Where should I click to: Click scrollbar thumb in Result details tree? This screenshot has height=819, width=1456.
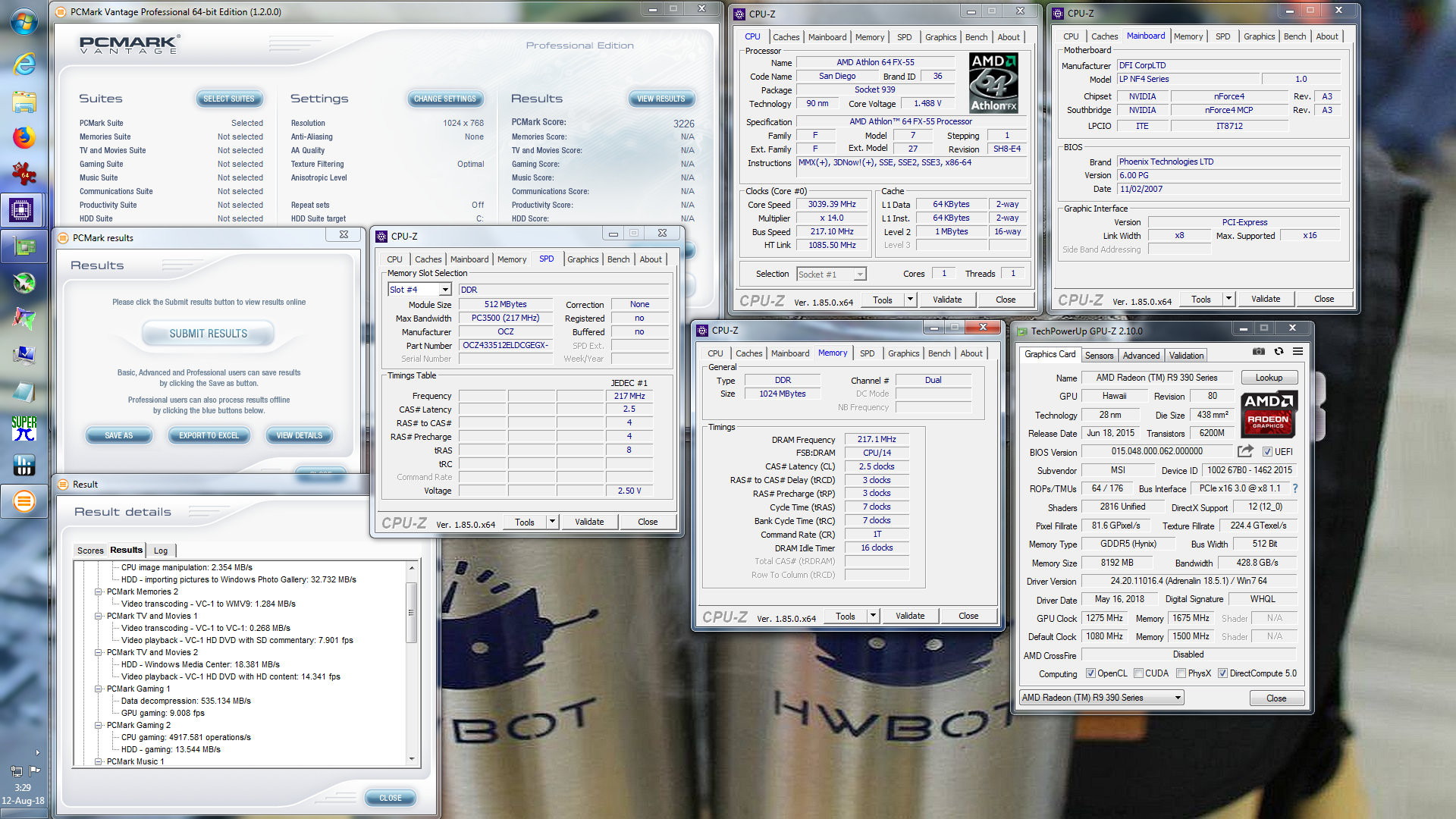pos(412,612)
